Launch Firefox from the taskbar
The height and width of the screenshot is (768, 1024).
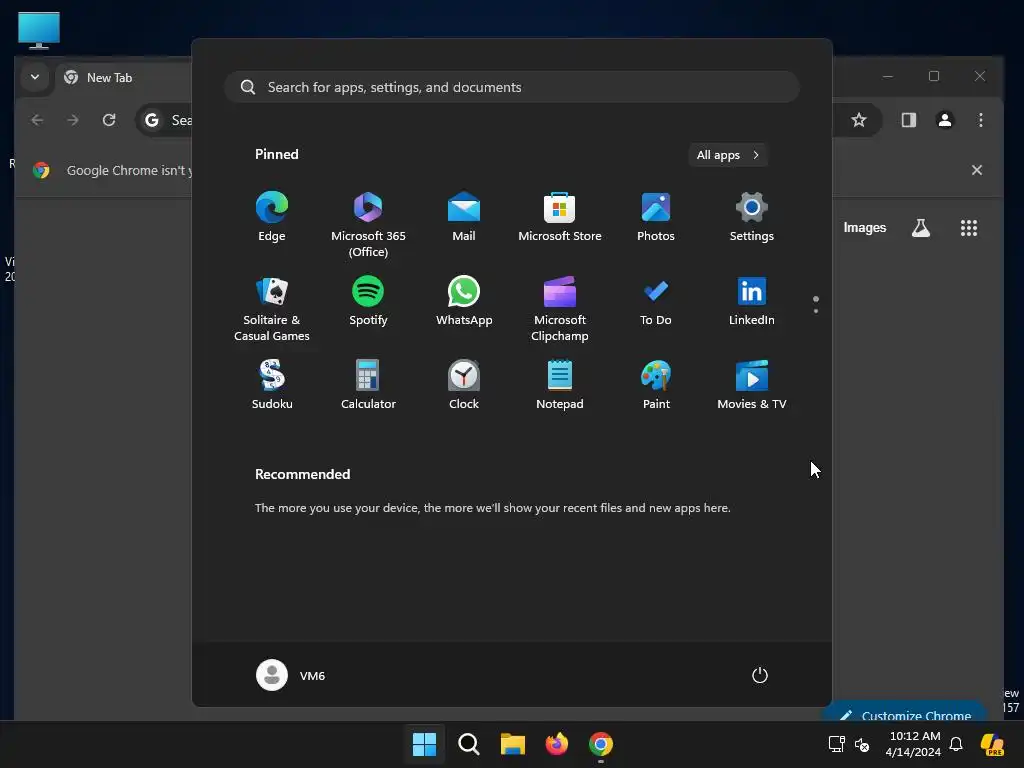tap(556, 744)
